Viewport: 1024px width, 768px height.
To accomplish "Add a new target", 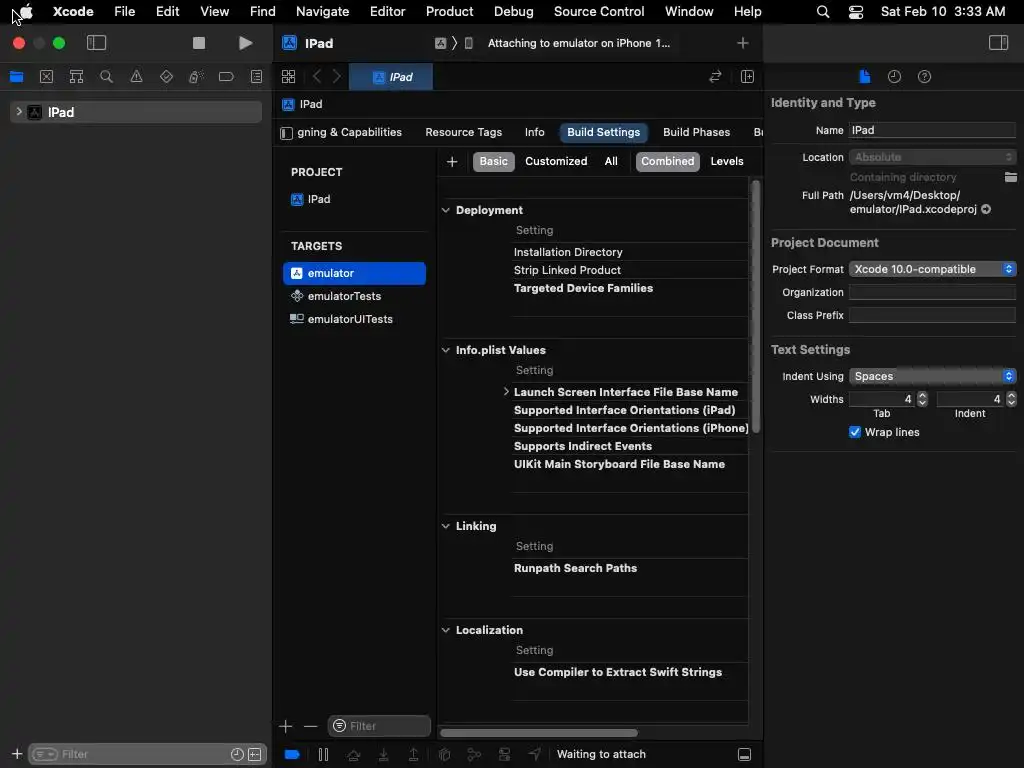I will pos(285,726).
